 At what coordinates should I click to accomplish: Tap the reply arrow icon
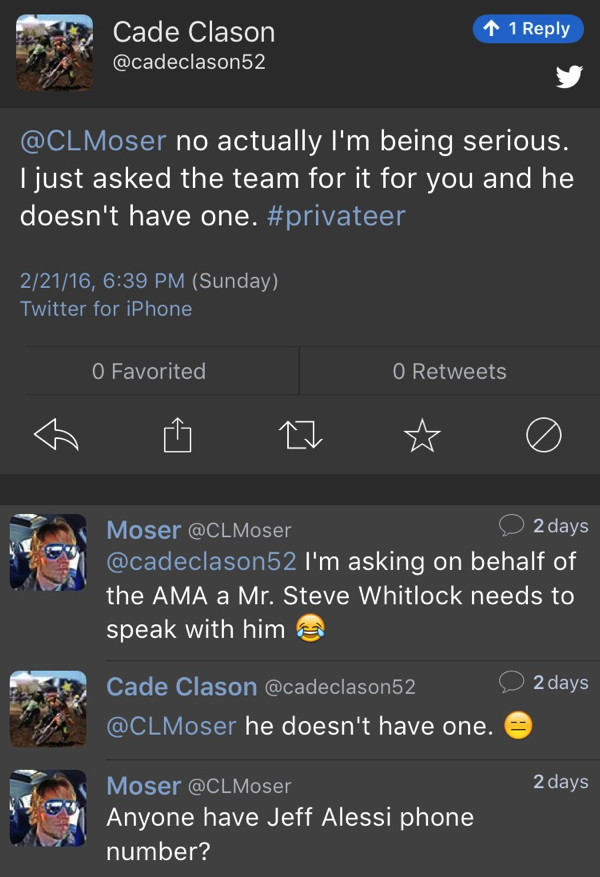click(56, 434)
